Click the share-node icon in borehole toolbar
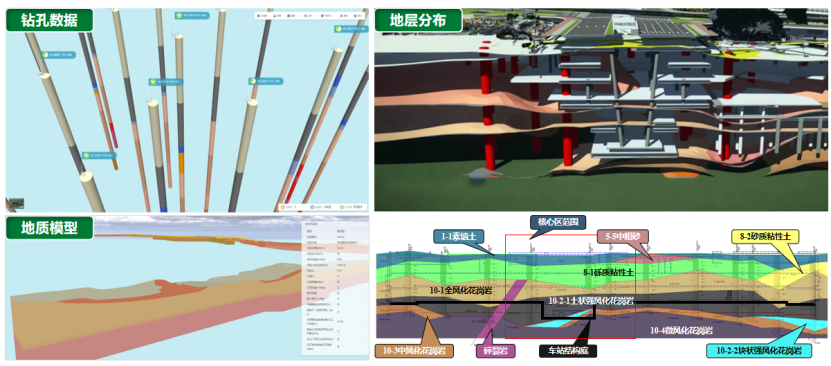The height and width of the screenshot is (366, 831). (305, 16)
